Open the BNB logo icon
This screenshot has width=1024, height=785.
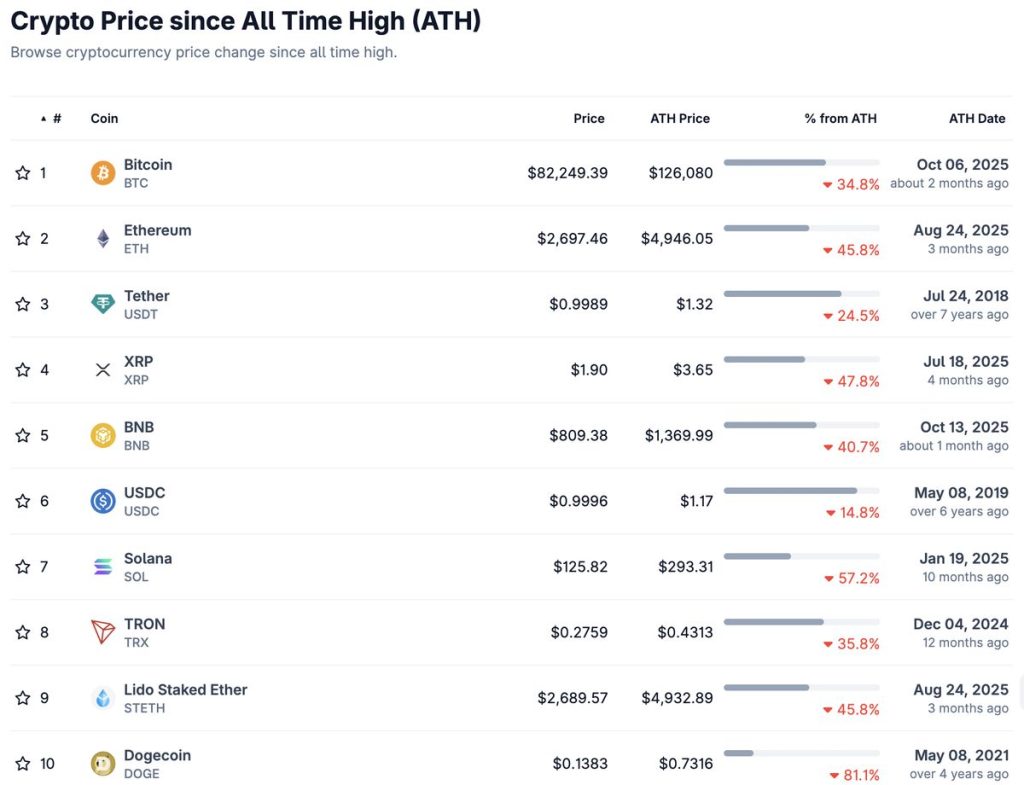tap(101, 435)
